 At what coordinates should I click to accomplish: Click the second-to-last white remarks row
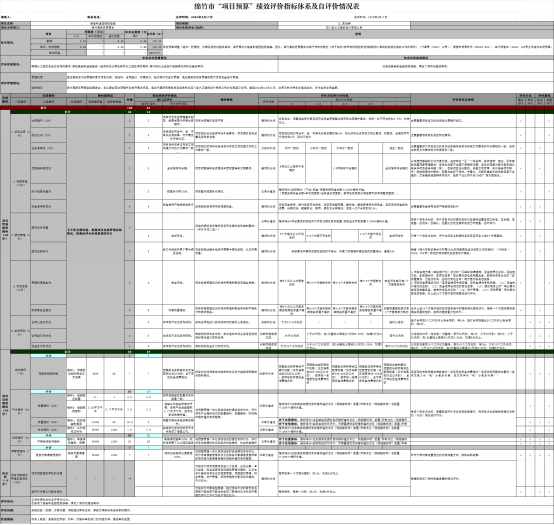(x=292, y=510)
